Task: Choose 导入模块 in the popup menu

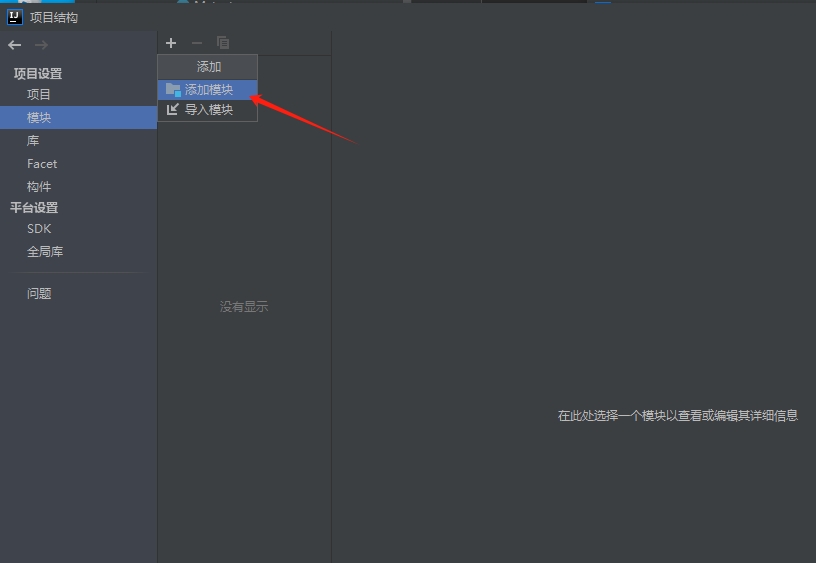Action: tap(208, 110)
